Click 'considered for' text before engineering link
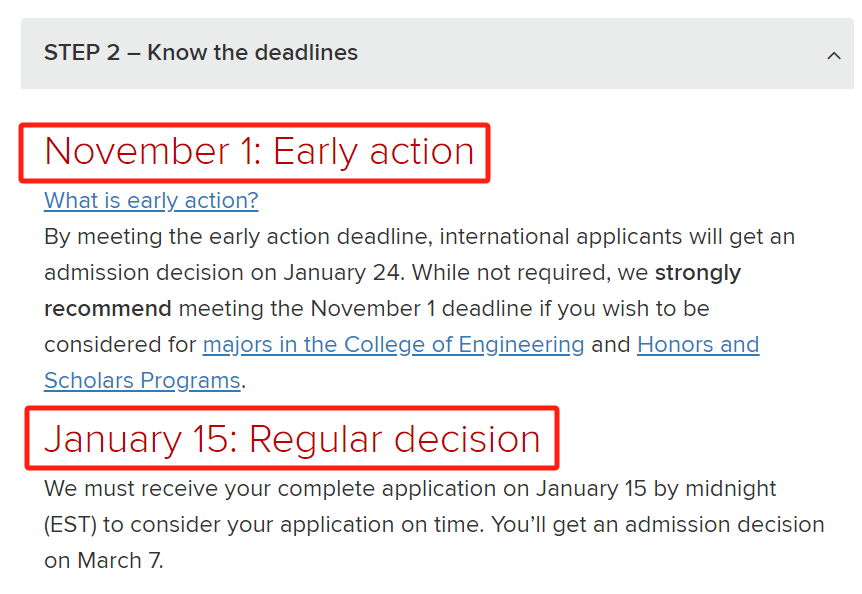The width and height of the screenshot is (862, 594). point(120,345)
